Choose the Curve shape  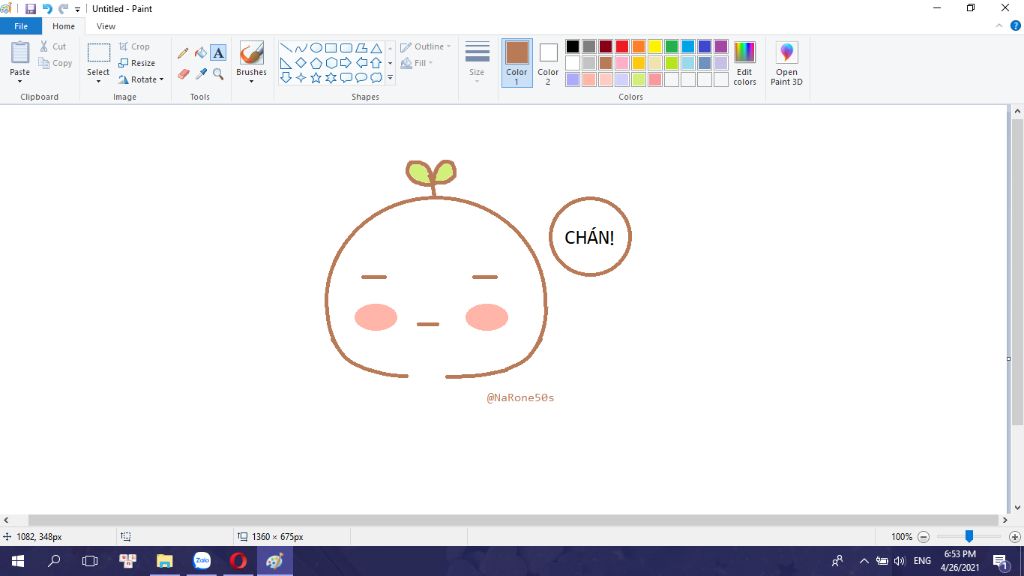tap(300, 48)
